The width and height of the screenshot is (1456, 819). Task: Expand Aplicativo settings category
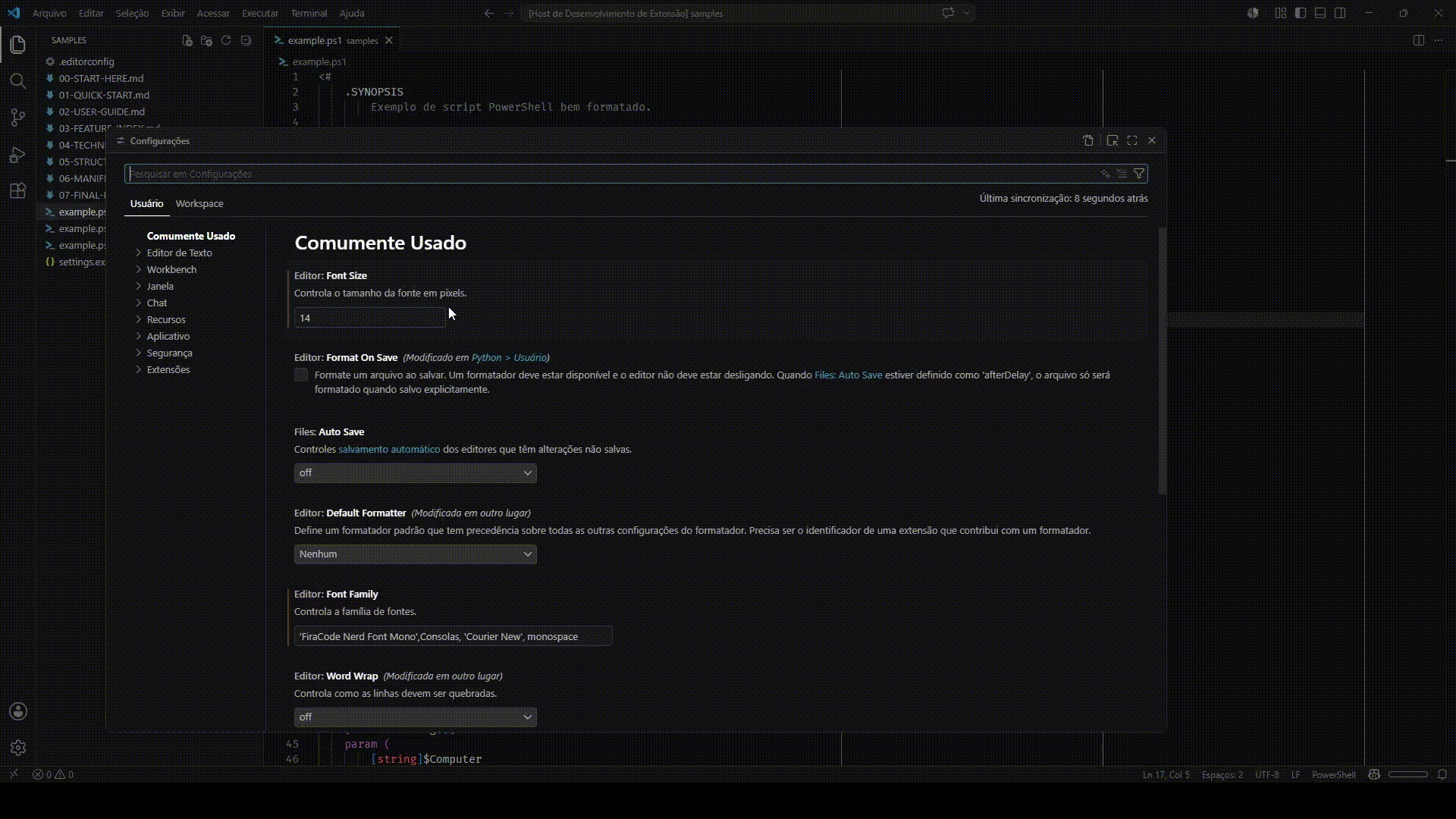168,336
